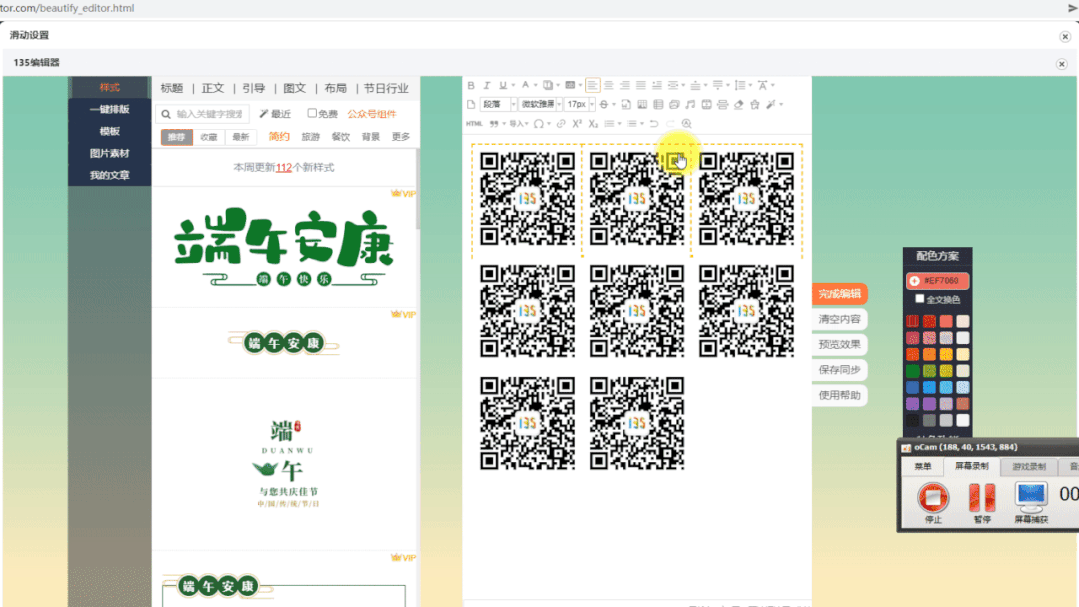The height and width of the screenshot is (607, 1079).
Task: Open the 公众号组件 link
Action: (x=372, y=114)
